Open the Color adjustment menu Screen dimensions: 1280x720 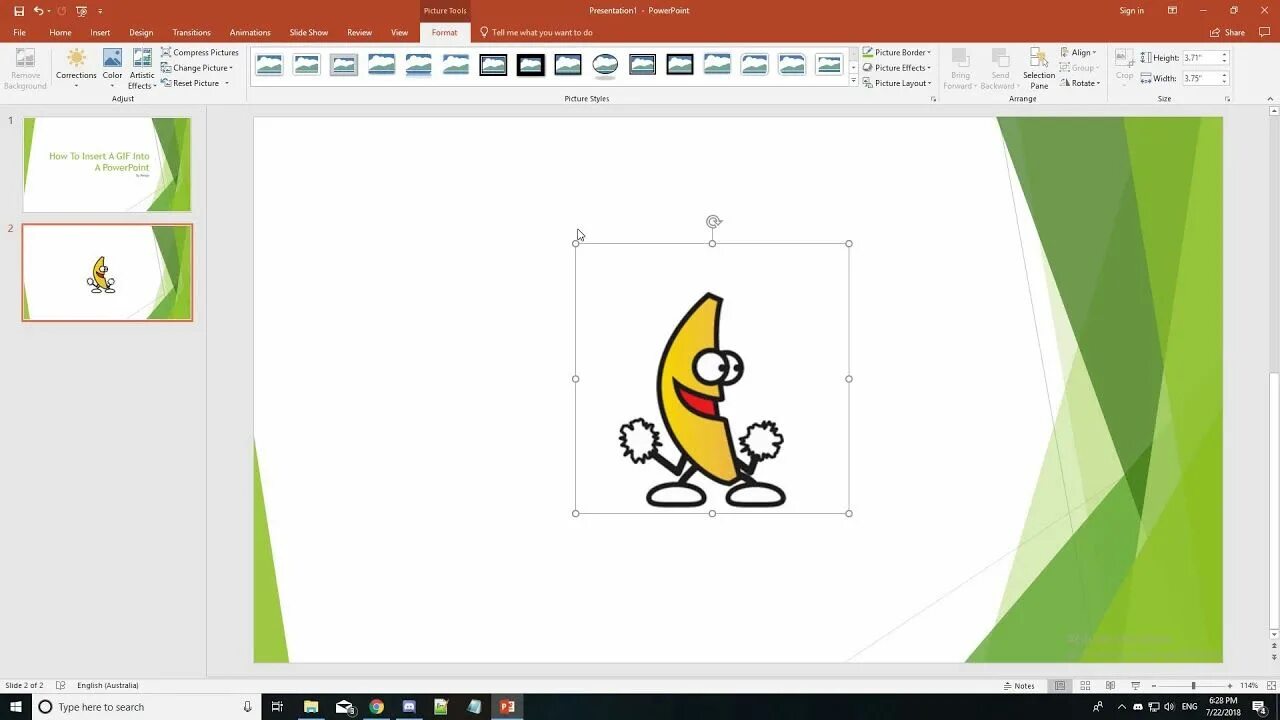[112, 68]
